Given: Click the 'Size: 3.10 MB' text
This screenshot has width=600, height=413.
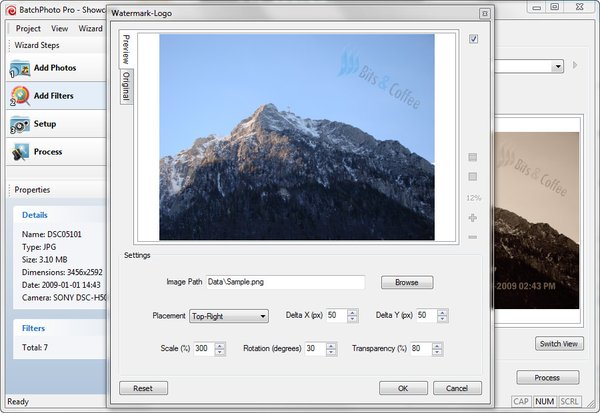Looking at the screenshot, I should [45, 260].
